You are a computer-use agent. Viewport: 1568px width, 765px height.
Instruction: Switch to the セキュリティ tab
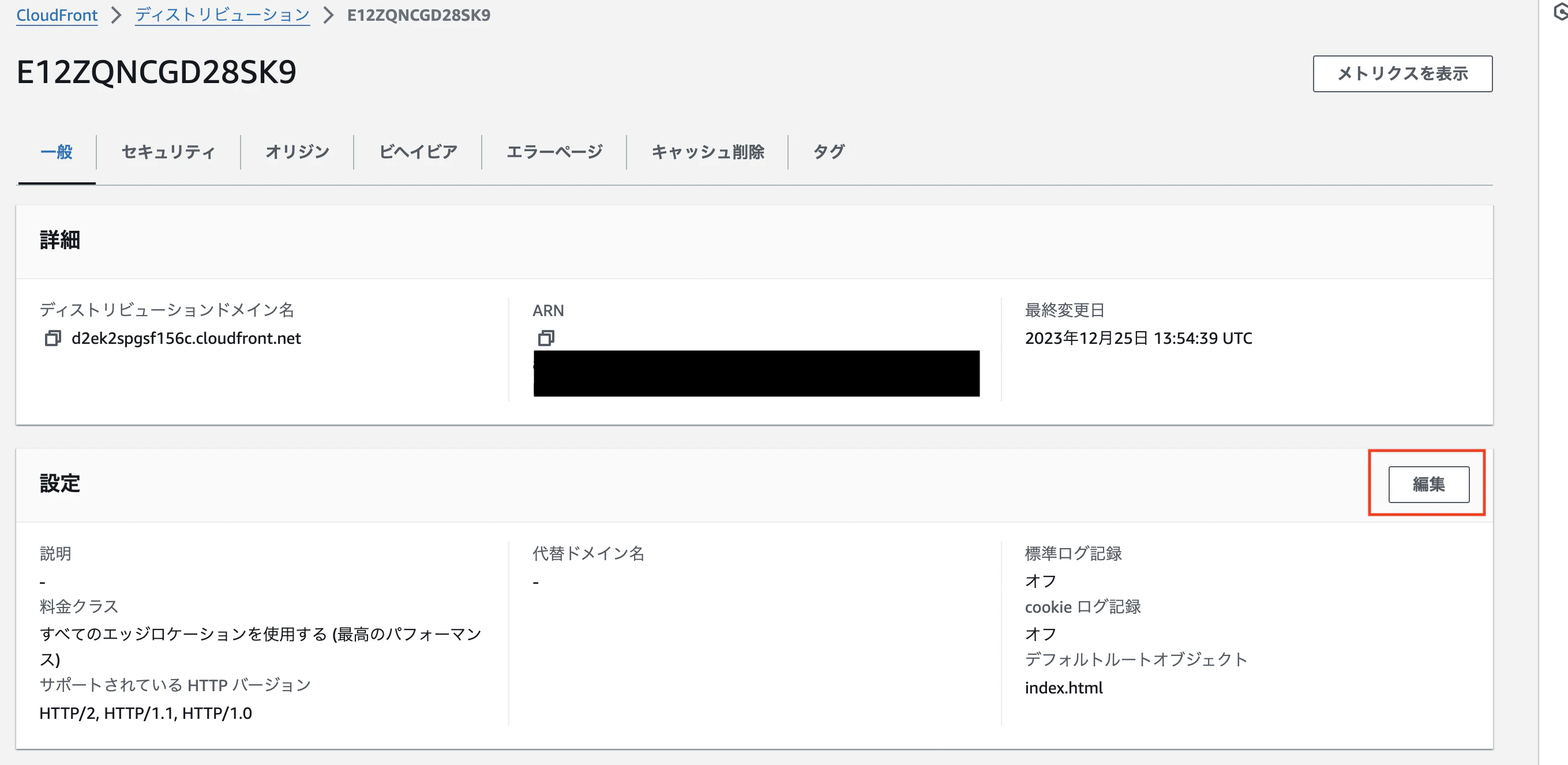[168, 152]
